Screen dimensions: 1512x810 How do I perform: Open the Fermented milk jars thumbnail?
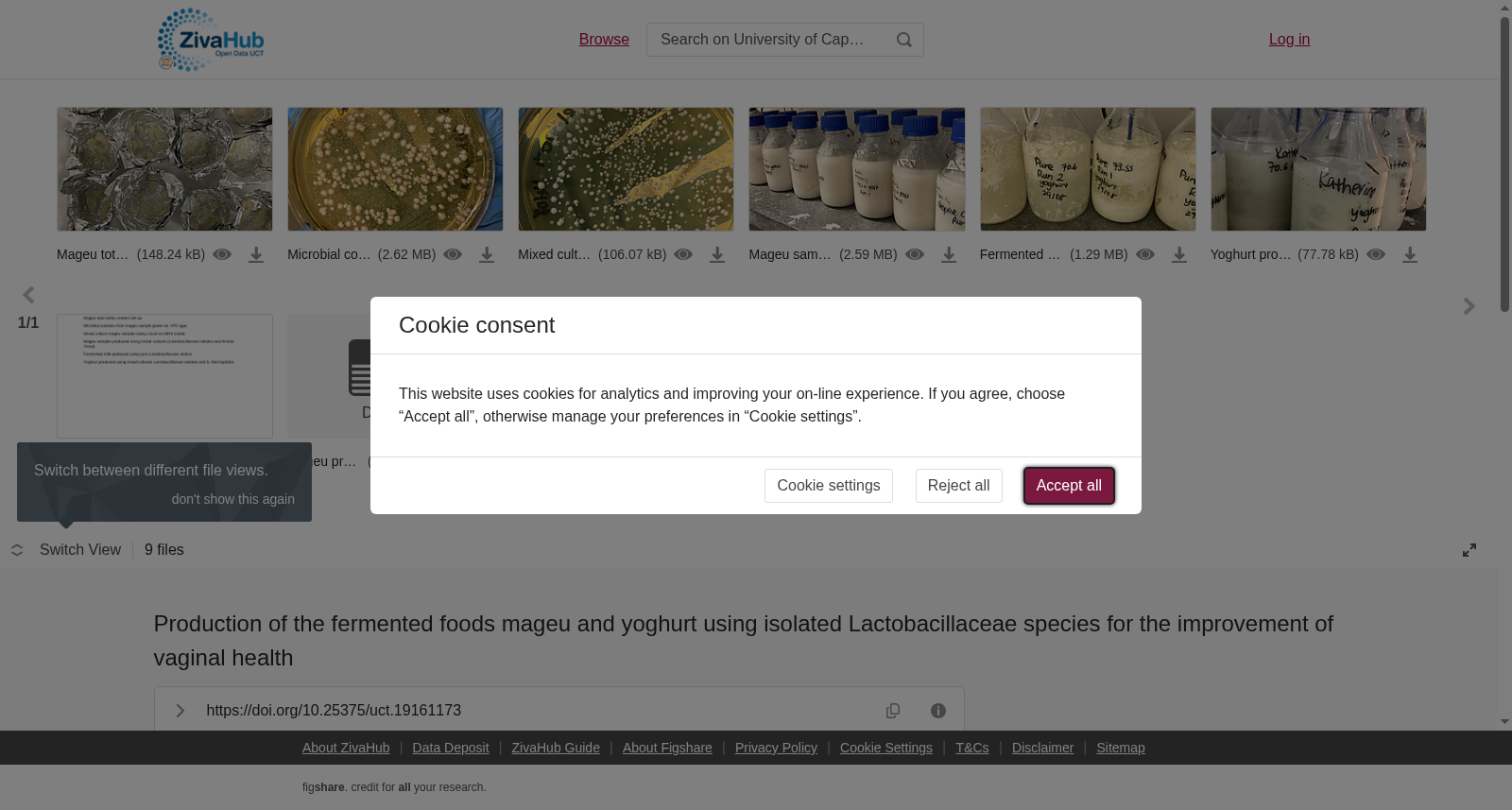pos(1088,169)
